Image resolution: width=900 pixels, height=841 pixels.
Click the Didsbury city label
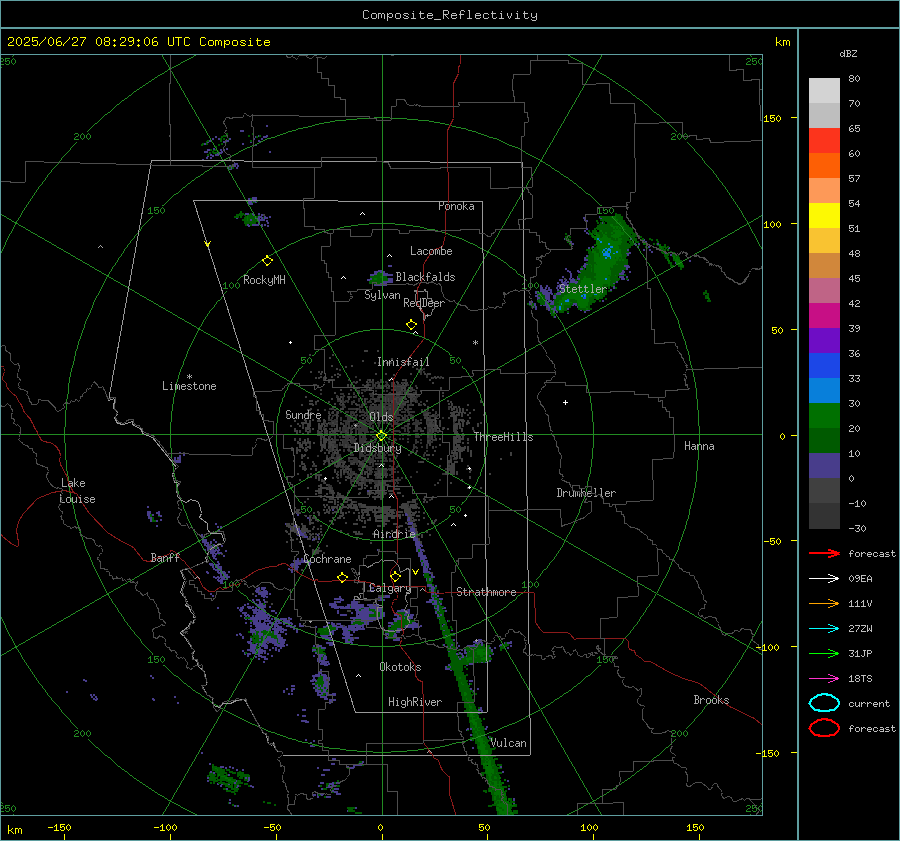(377, 448)
